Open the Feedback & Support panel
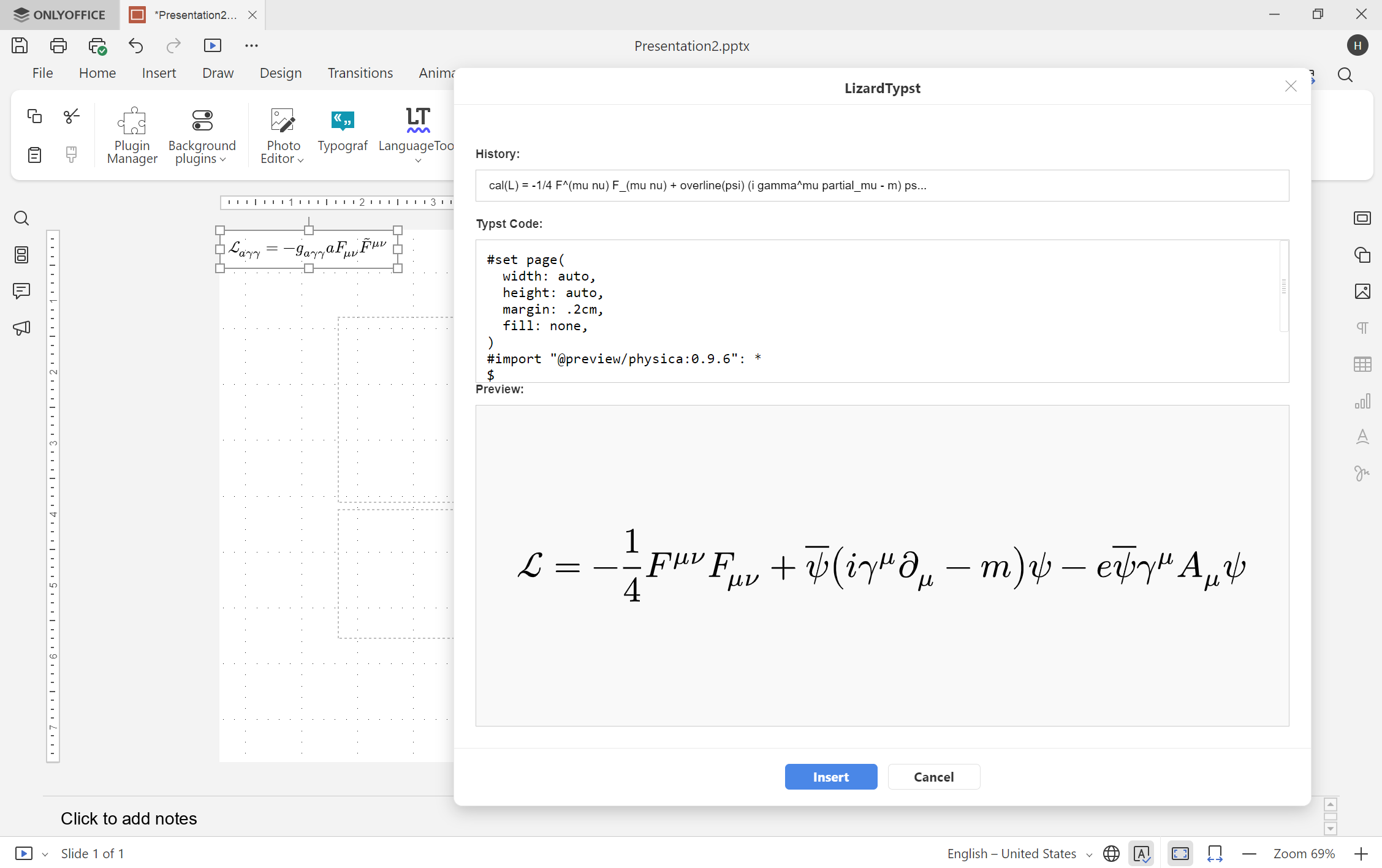 22,328
